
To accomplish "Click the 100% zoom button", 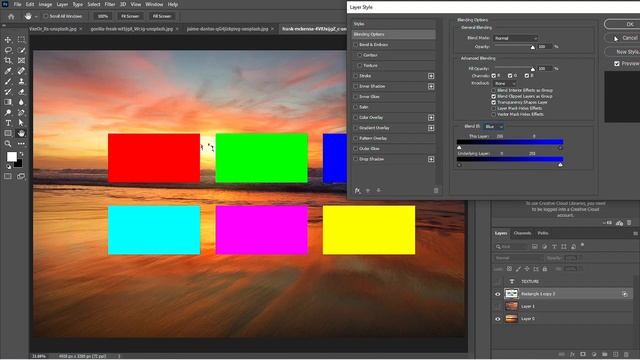I will tap(102, 16).
